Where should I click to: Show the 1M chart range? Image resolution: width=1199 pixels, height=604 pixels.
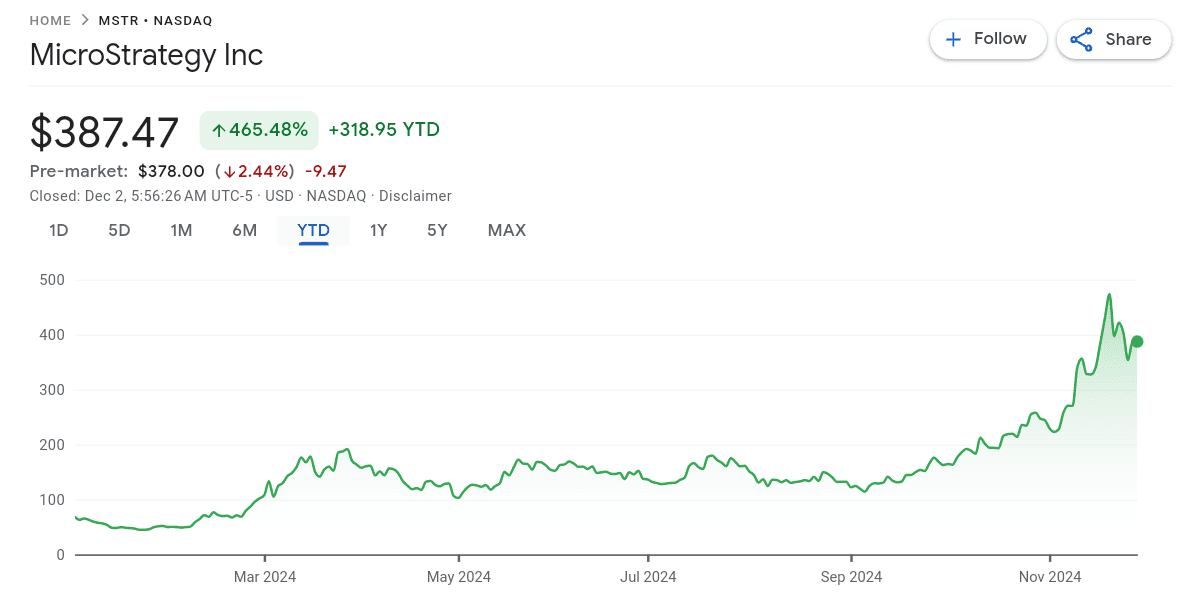(x=181, y=230)
